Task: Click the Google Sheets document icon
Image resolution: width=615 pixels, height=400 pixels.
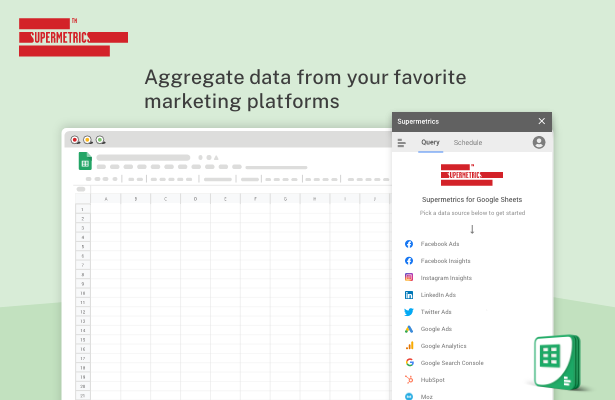Action: tap(85, 162)
